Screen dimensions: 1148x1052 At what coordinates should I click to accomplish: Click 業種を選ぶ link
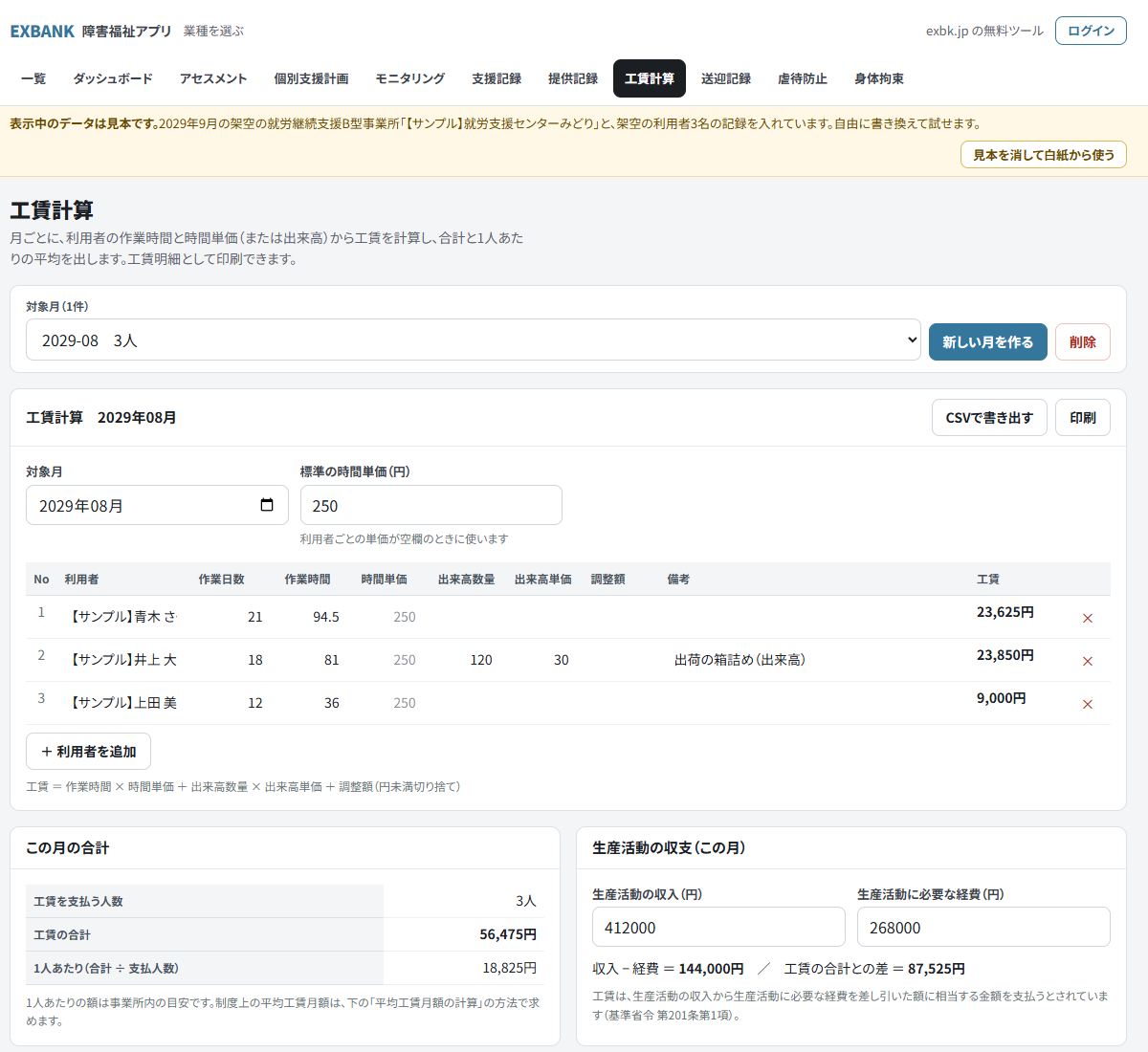(213, 32)
